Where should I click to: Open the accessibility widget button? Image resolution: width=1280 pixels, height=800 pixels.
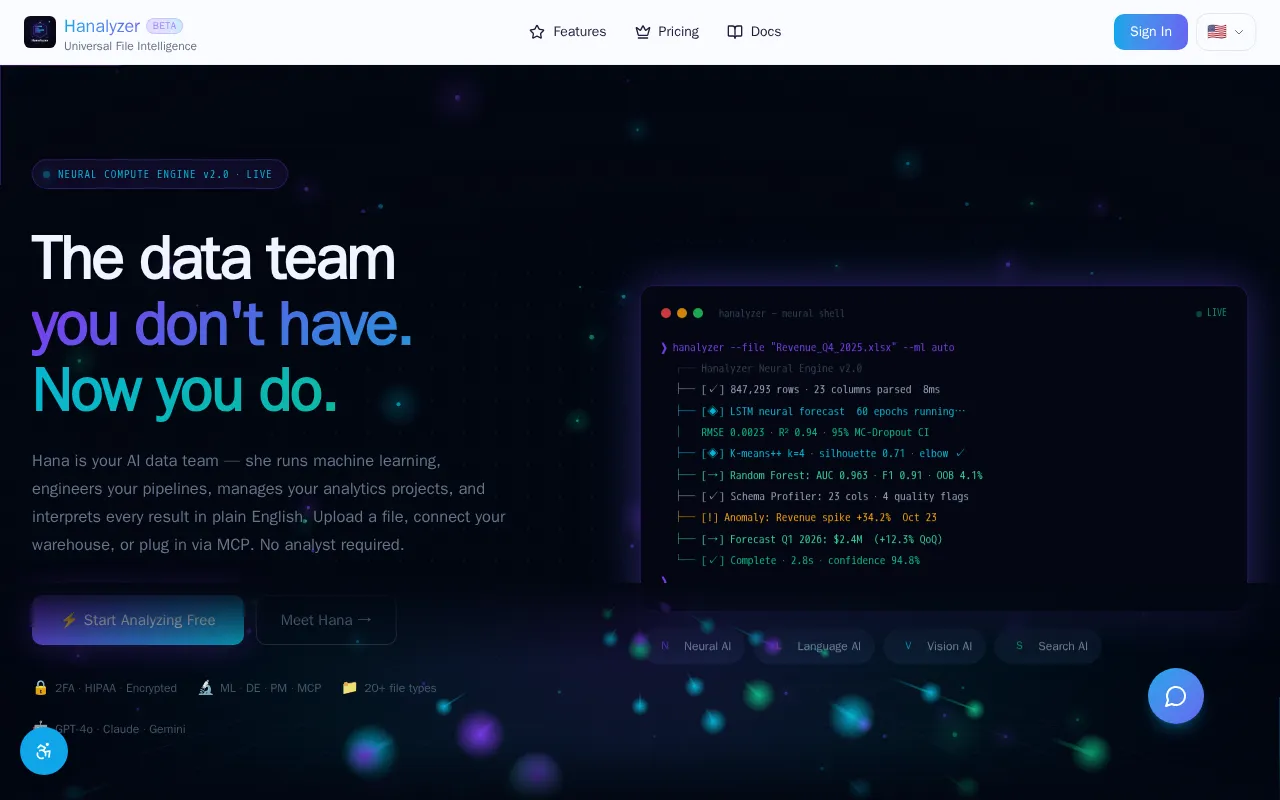click(44, 751)
